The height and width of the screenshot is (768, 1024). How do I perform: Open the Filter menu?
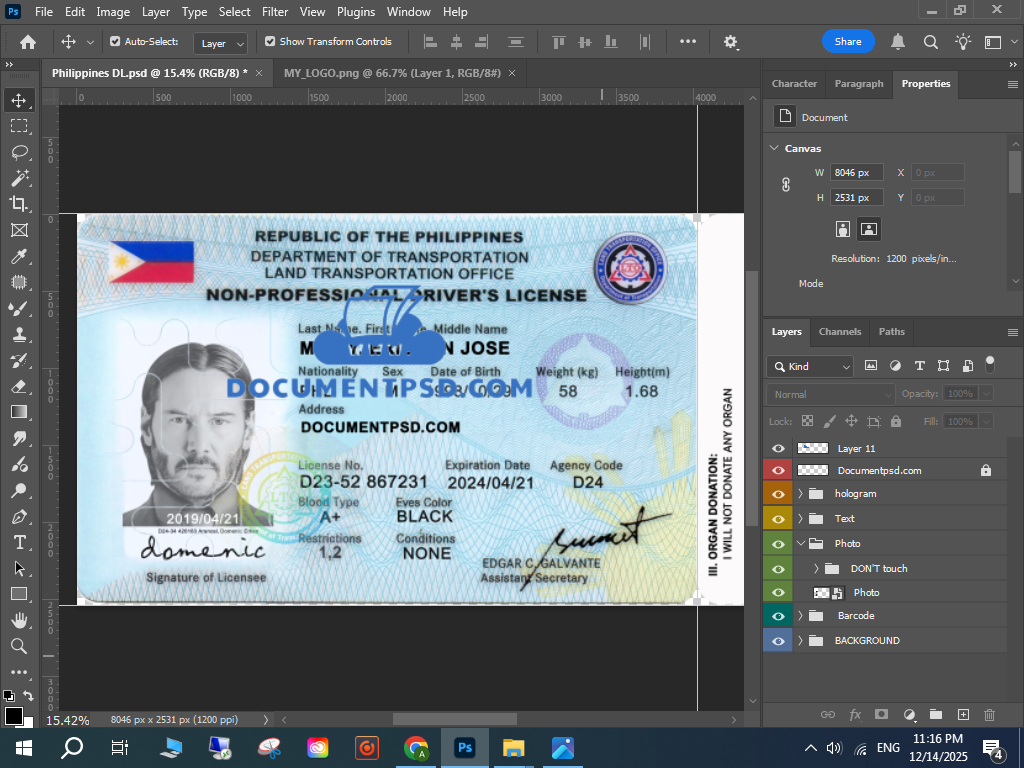click(x=275, y=12)
